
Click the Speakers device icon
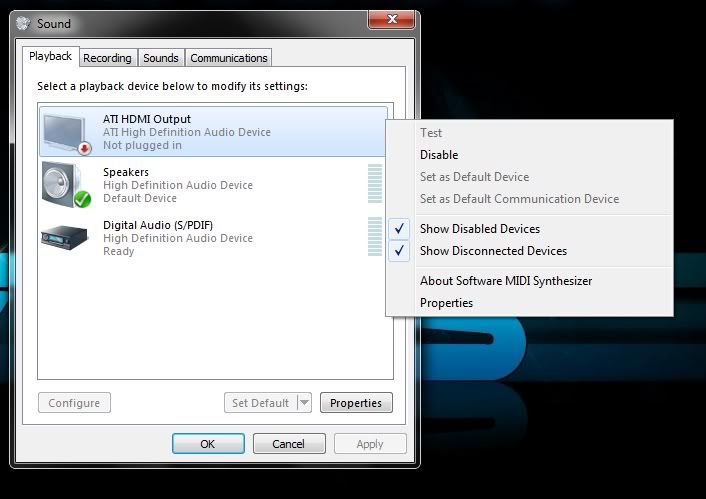tap(67, 185)
